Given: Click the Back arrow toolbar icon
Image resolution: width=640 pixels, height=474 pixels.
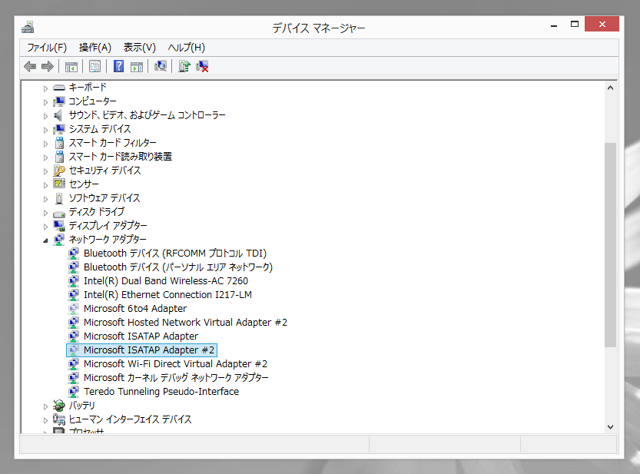Looking at the screenshot, I should [30, 66].
